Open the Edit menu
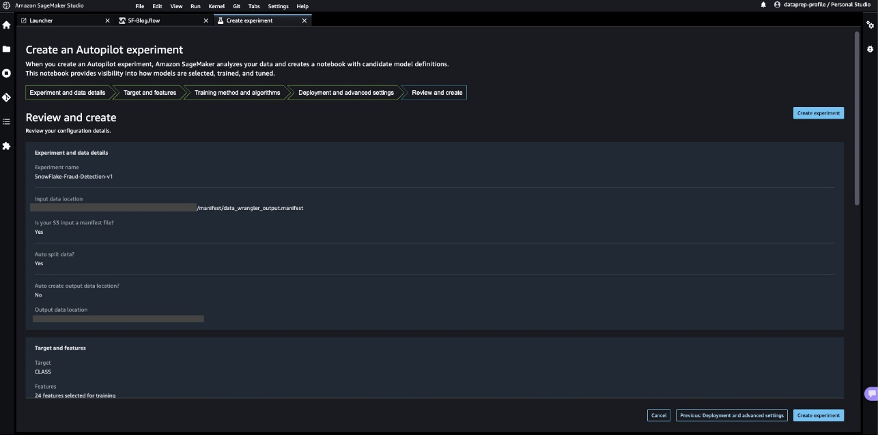The height and width of the screenshot is (435, 879). pos(158,6)
